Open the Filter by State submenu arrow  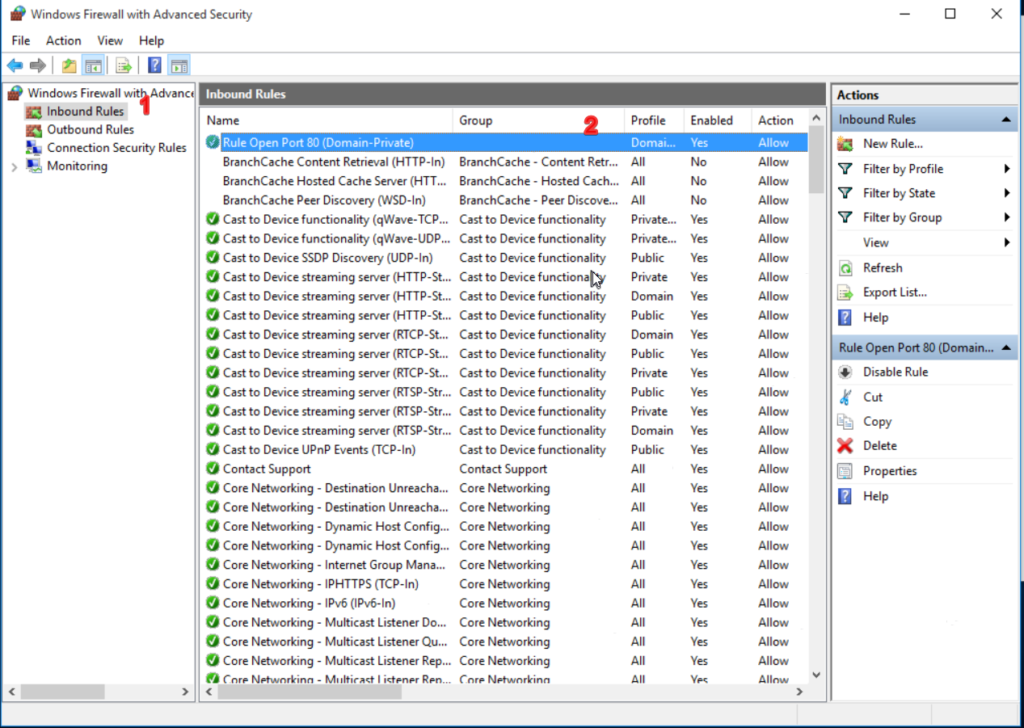click(1007, 193)
